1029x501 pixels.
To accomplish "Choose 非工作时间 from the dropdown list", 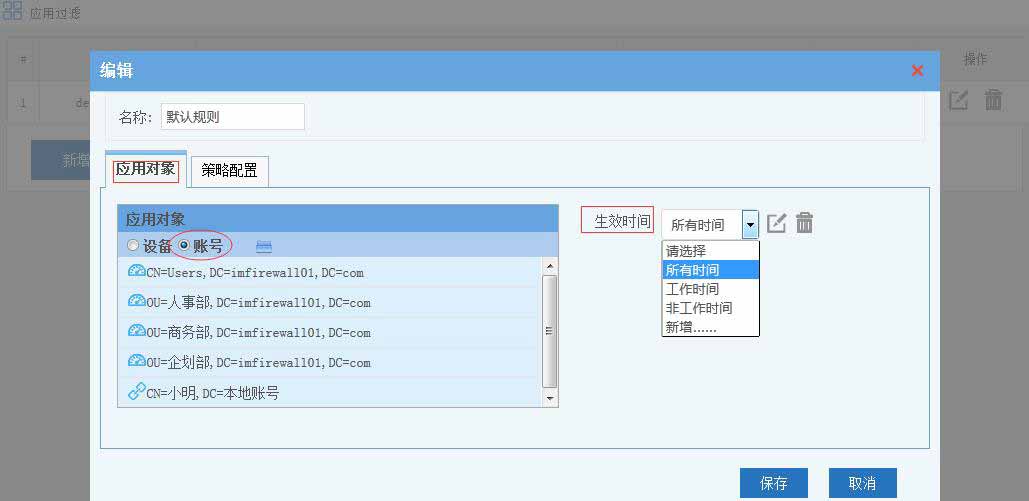I will (x=698, y=308).
